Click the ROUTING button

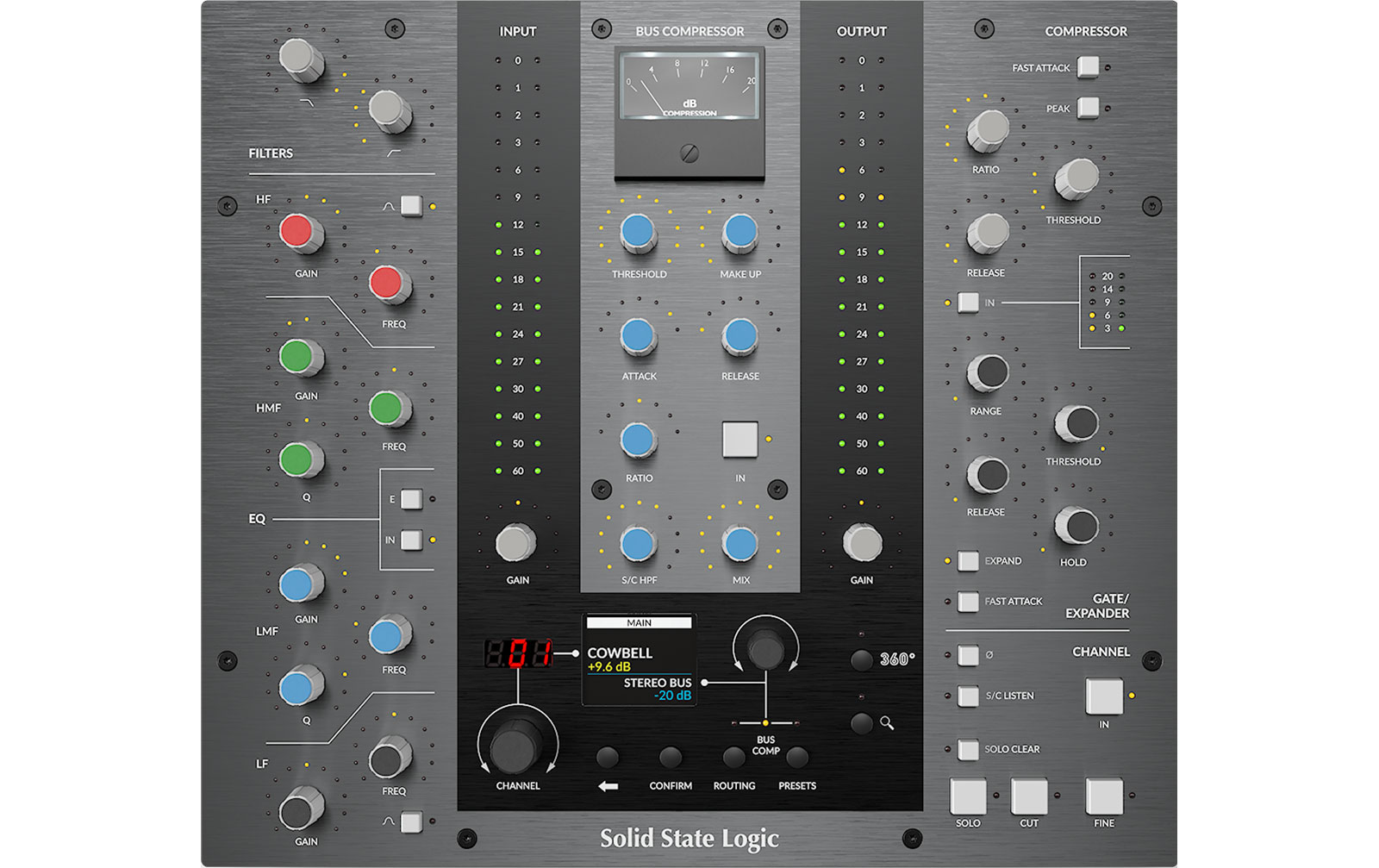pyautogui.click(x=733, y=758)
